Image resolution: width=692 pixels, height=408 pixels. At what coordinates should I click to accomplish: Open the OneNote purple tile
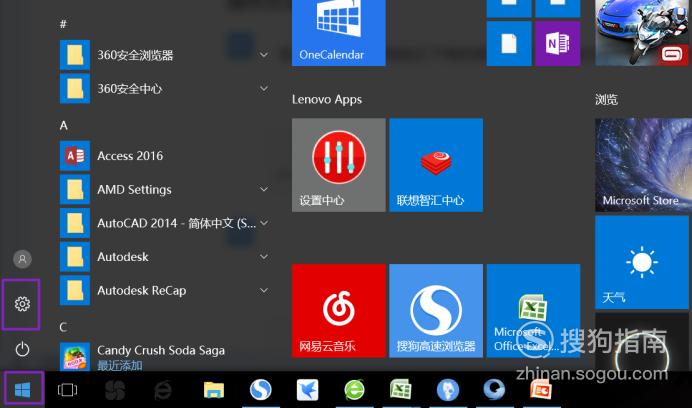(557, 43)
